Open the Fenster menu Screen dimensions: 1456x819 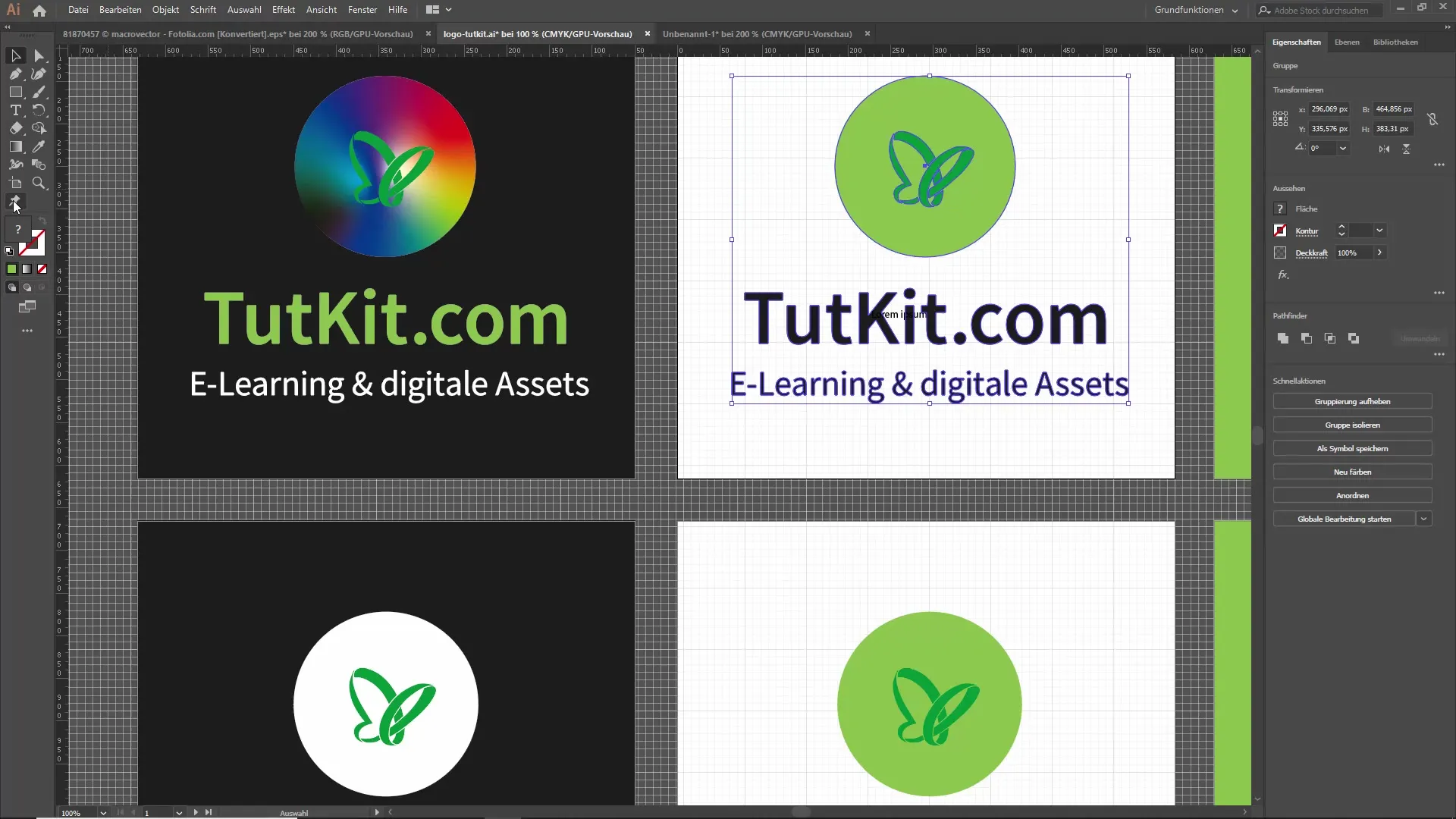click(x=362, y=10)
